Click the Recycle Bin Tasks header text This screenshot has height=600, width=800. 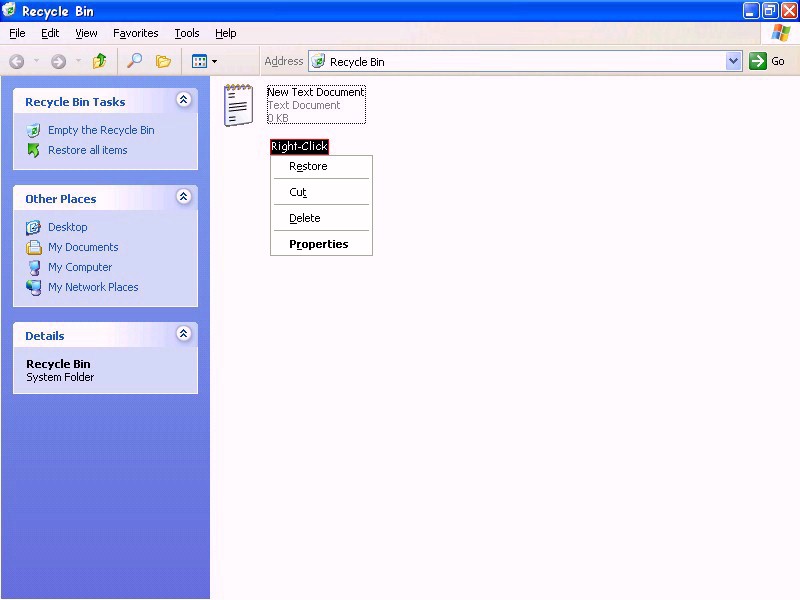tap(75, 102)
